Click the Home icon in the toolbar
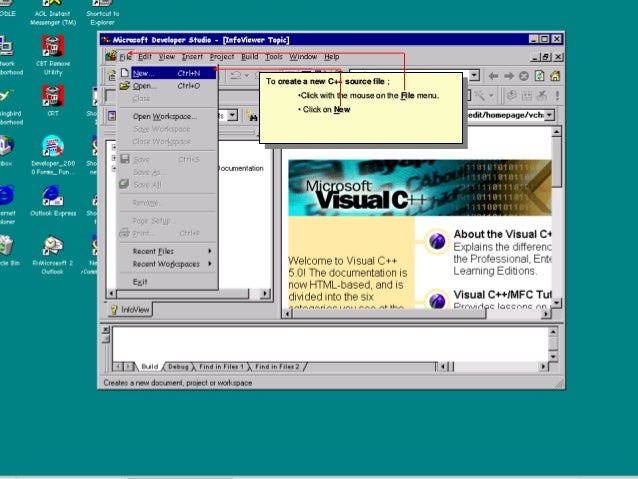 click(555, 76)
